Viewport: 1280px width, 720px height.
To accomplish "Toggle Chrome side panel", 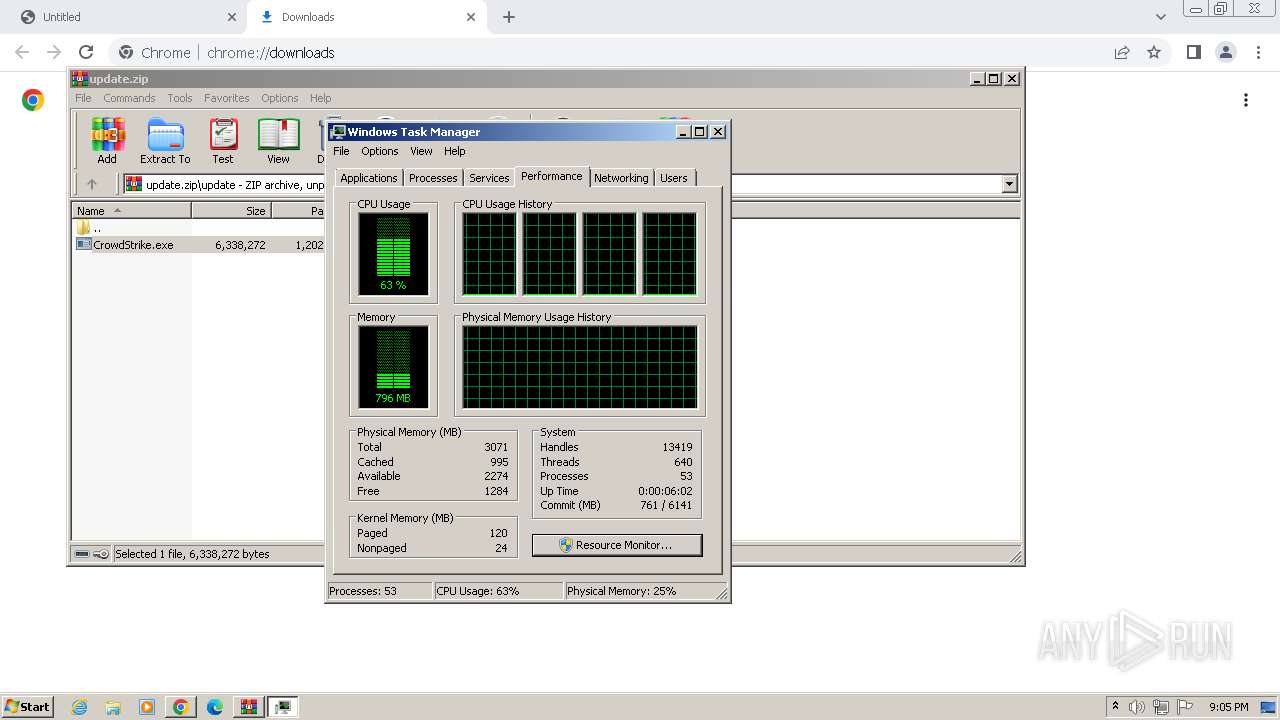I will click(x=1194, y=52).
